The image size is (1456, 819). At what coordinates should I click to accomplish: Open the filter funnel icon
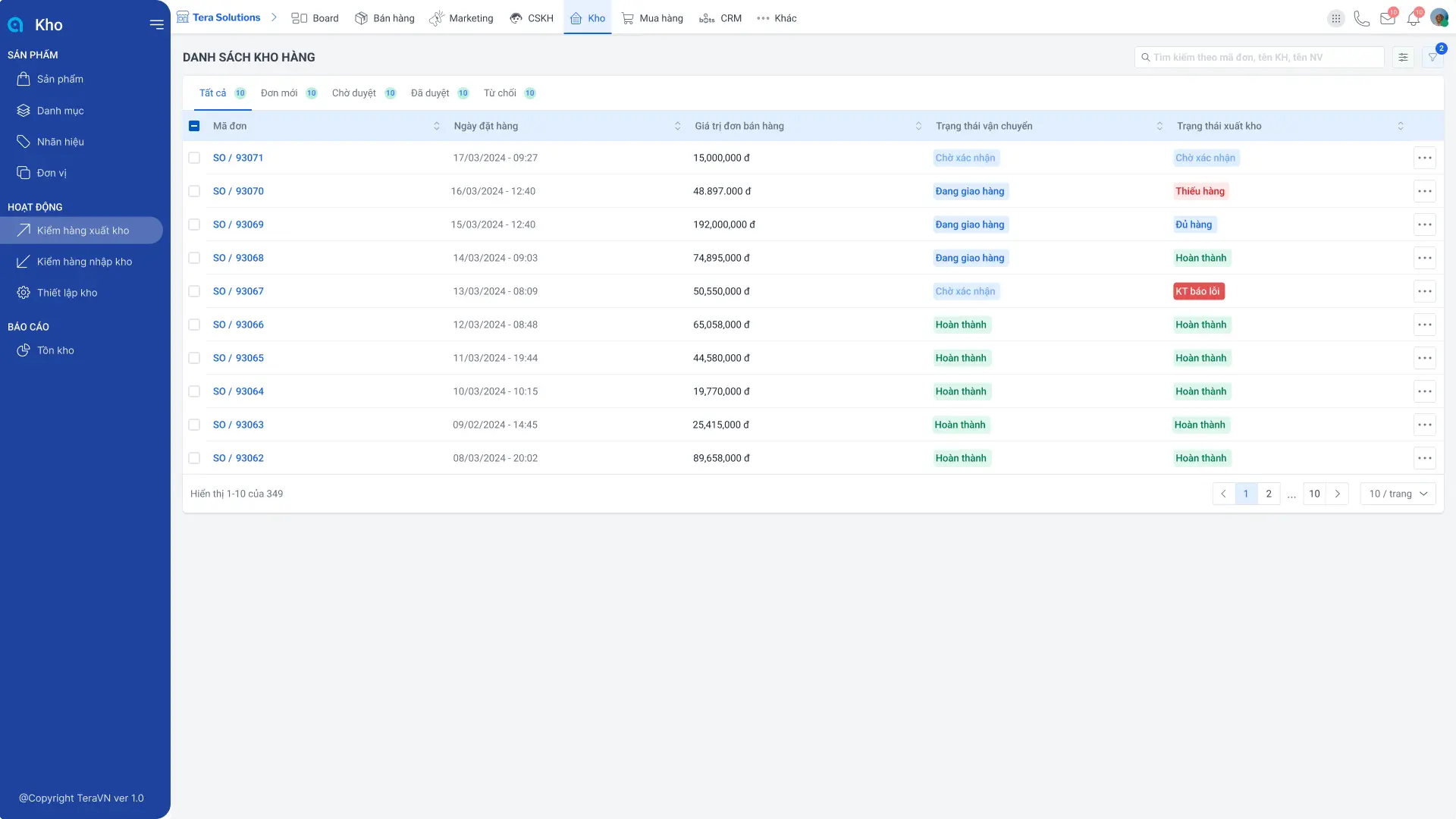1432,58
